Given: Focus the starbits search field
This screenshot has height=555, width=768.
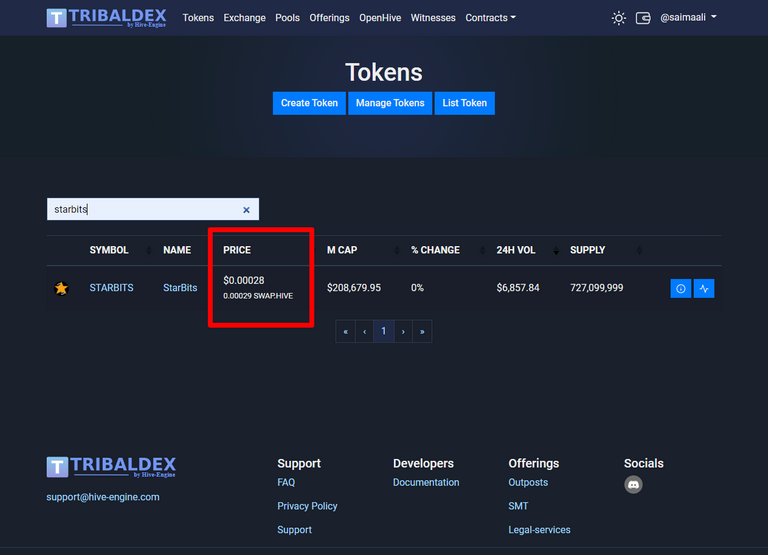Looking at the screenshot, I should [x=153, y=209].
